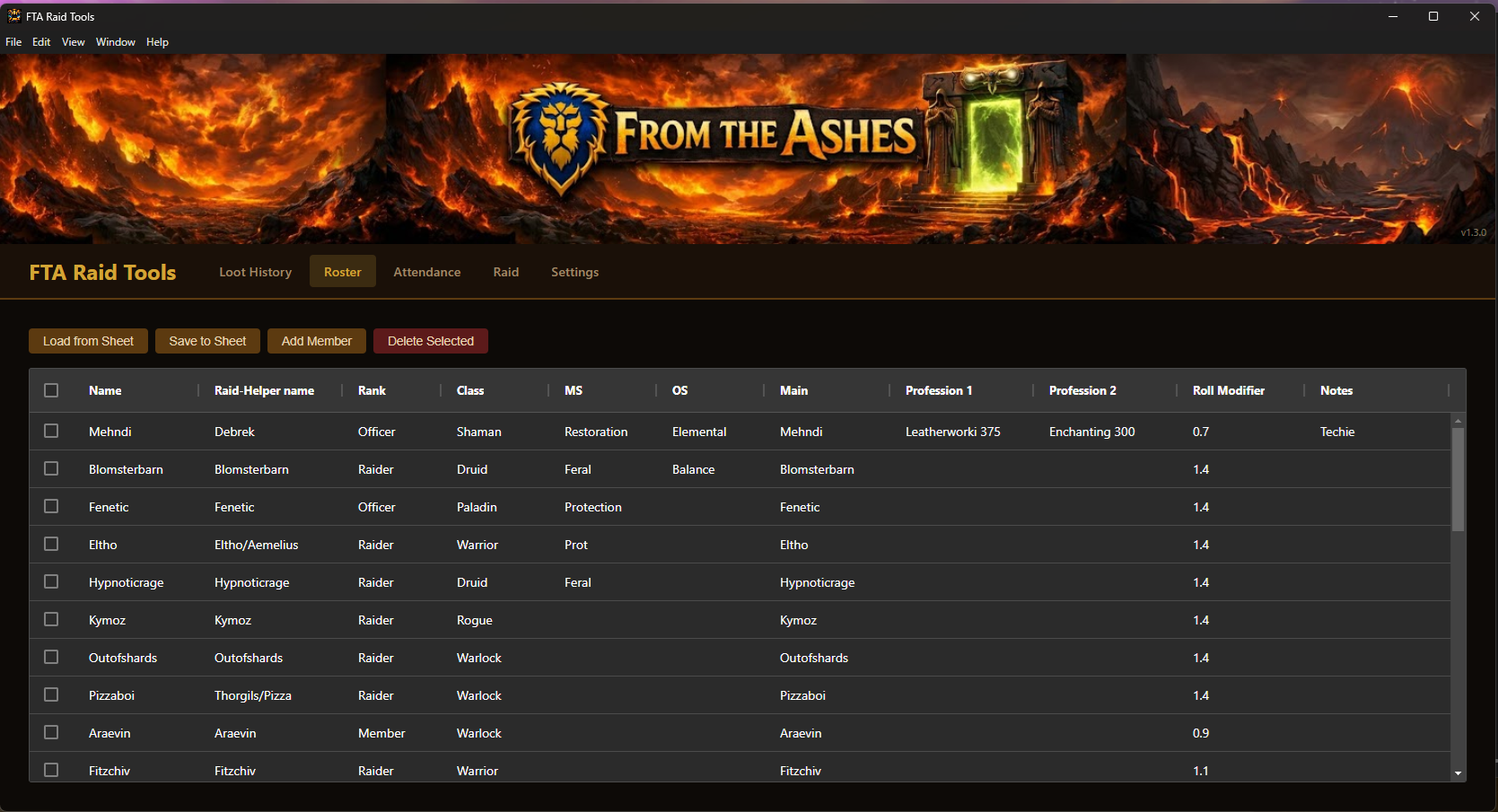Viewport: 1498px width, 812px height.
Task: Click the Delete Selected button
Action: coord(431,341)
